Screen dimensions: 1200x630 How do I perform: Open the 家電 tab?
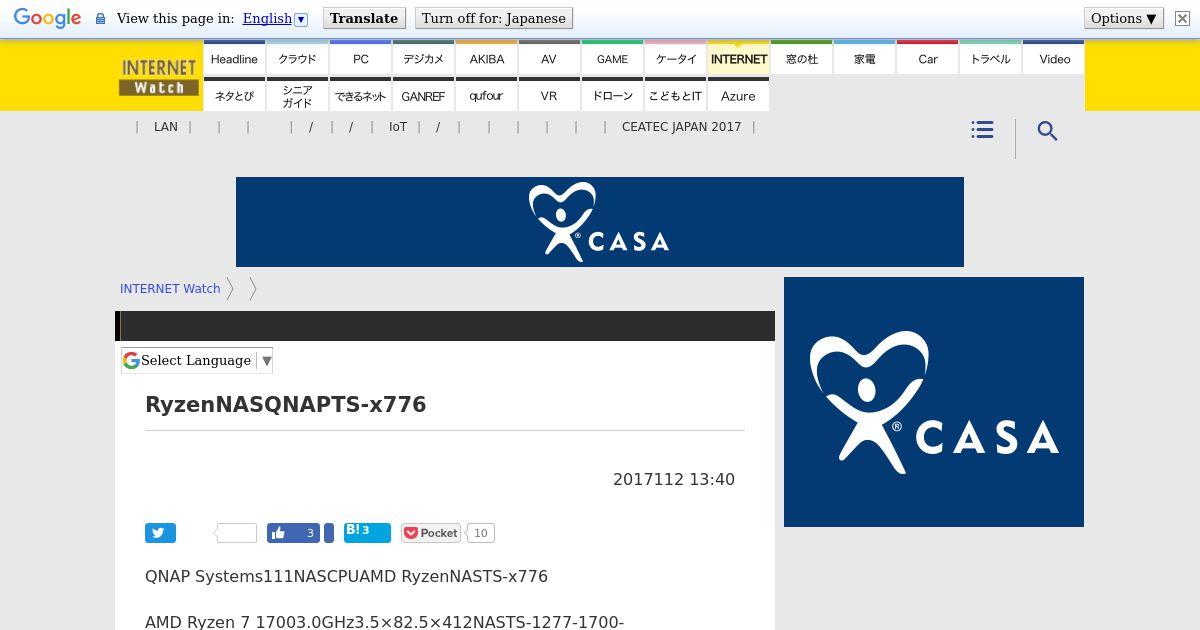tap(865, 59)
